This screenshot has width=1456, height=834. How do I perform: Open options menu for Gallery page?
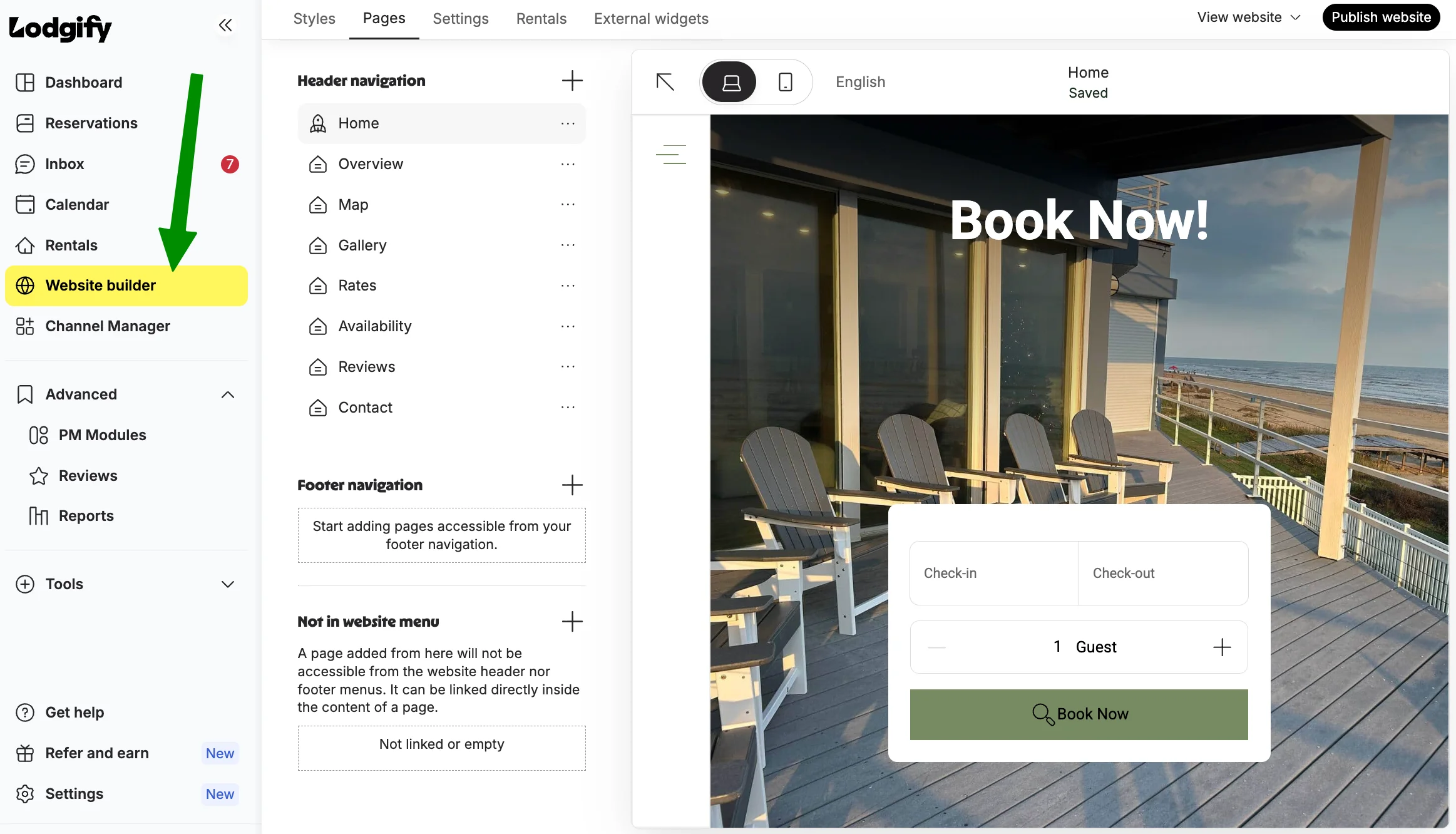click(x=568, y=245)
